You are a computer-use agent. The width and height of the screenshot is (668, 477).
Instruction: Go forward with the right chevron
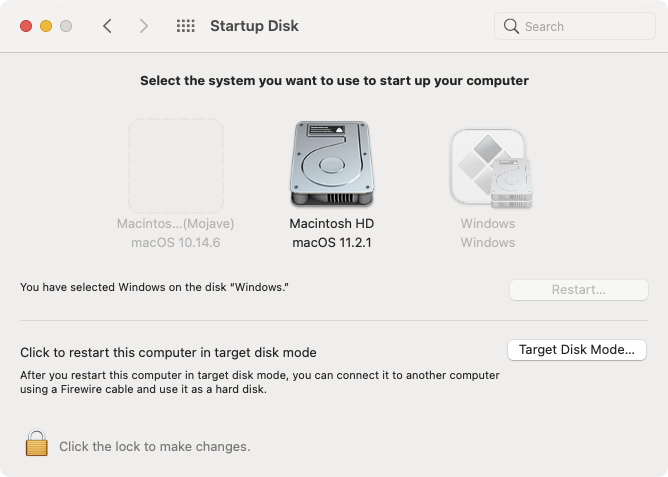point(144,26)
